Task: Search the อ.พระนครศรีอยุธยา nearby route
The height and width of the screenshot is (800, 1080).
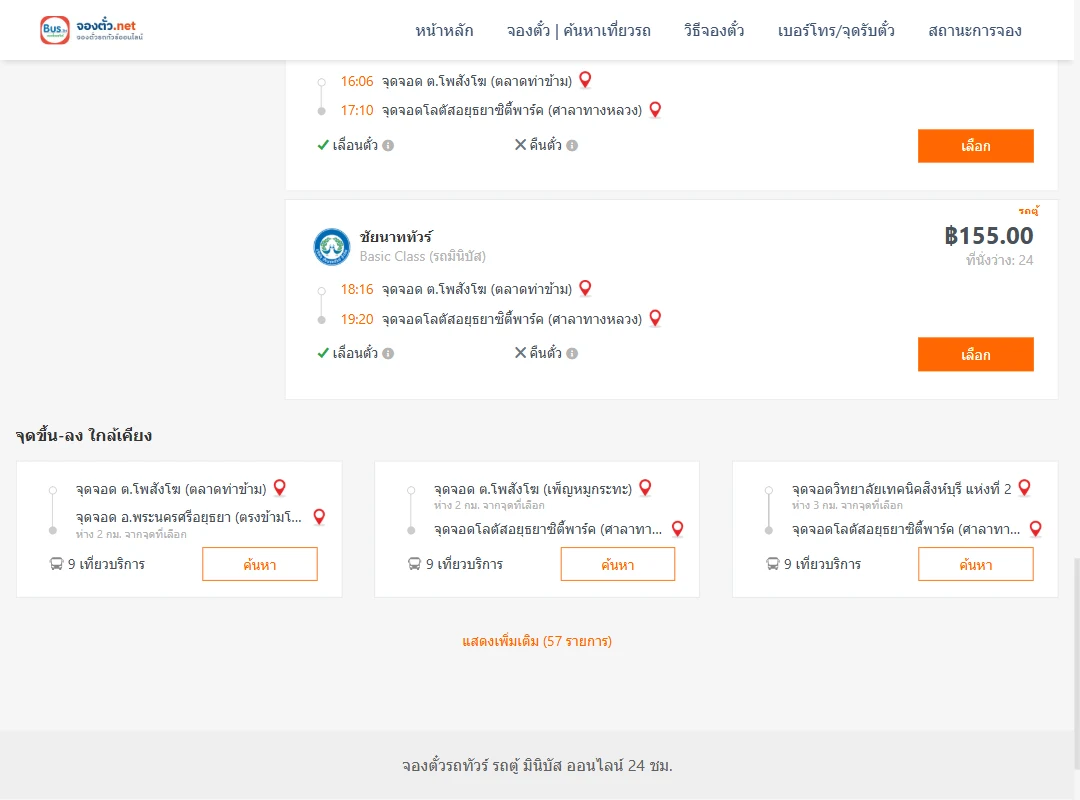Action: click(x=260, y=564)
